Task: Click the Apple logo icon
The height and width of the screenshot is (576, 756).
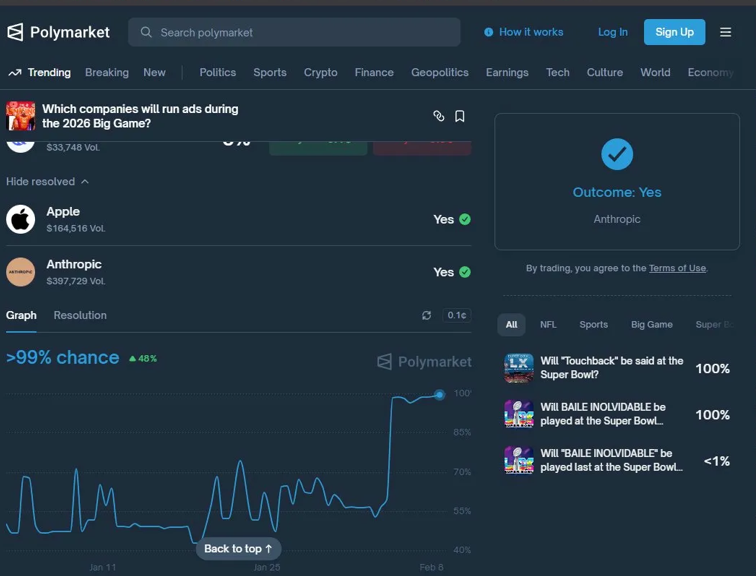Action: click(20, 219)
